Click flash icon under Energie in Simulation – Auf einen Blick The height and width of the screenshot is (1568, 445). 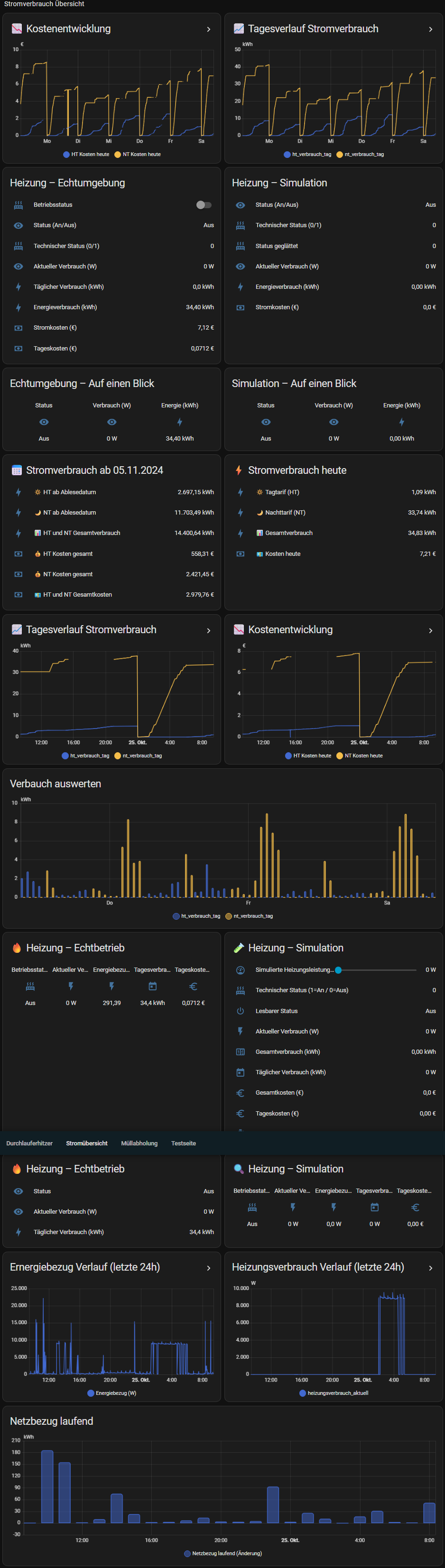click(x=401, y=422)
